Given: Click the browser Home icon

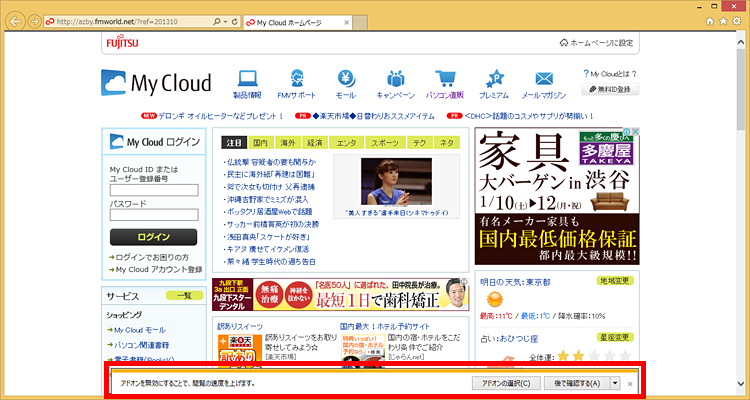Looking at the screenshot, I should click(x=710, y=21).
